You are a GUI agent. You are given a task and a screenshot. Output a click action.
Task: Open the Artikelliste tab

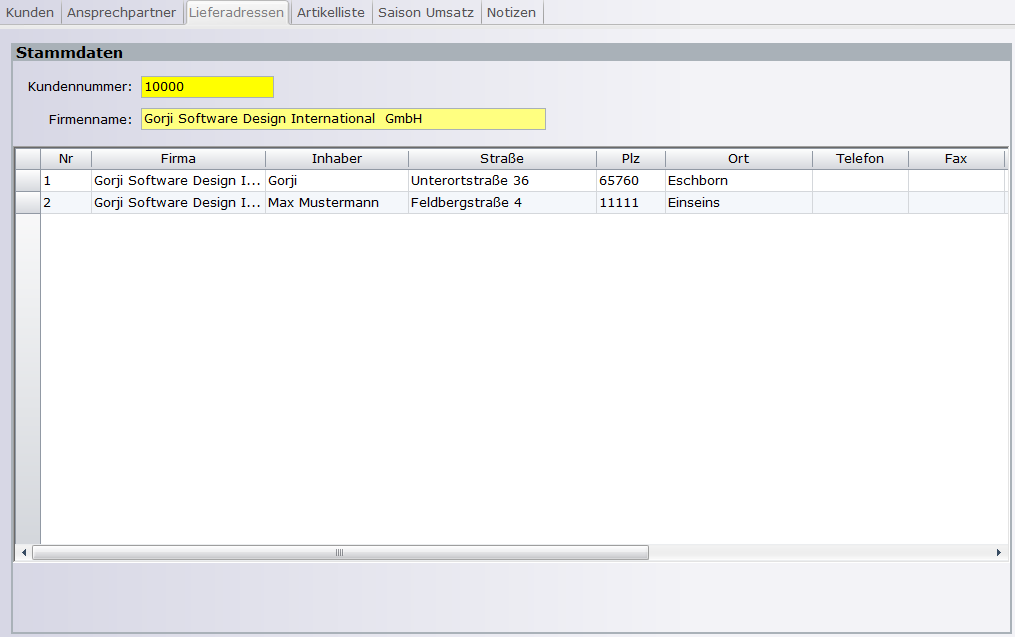tap(331, 13)
